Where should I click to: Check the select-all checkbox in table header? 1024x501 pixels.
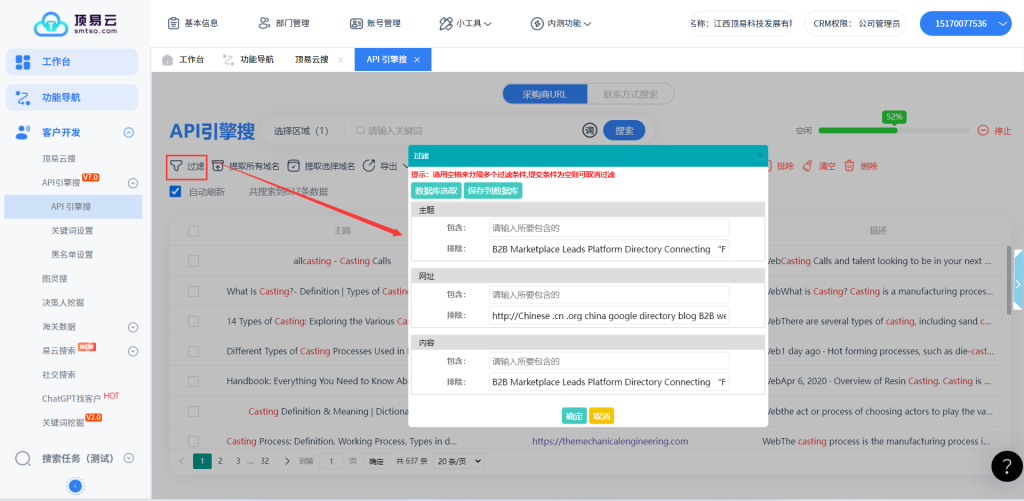click(194, 231)
